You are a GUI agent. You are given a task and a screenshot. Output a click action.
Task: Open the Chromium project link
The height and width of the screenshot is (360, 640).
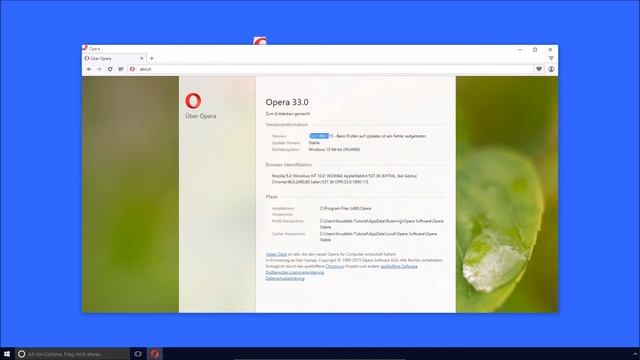pos(335,267)
